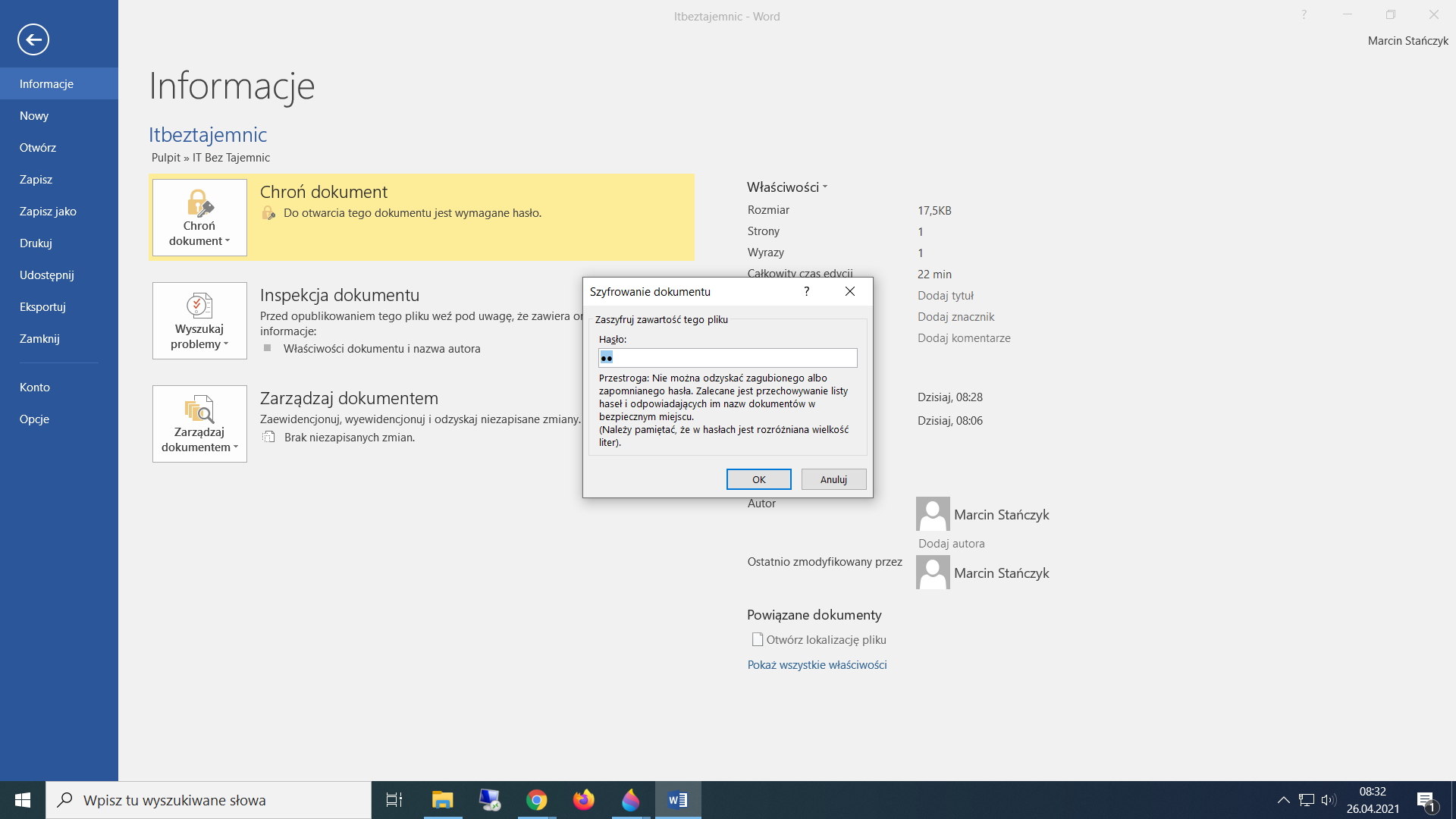Open the Eksportuj menu item
Viewport: 1456px width, 819px height.
[42, 307]
